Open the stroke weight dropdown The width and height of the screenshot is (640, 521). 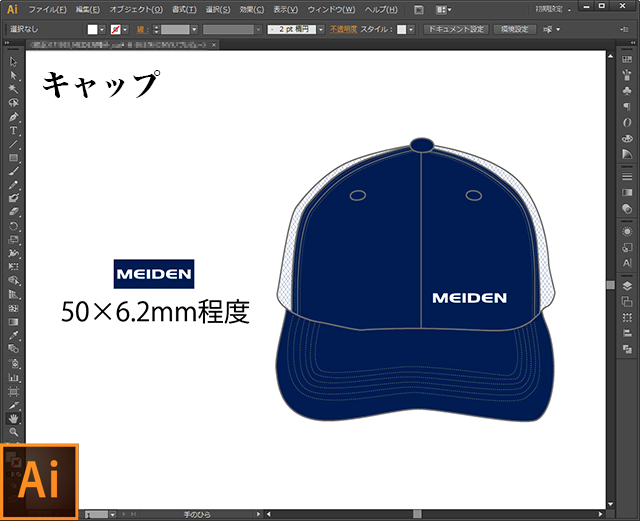(194, 29)
